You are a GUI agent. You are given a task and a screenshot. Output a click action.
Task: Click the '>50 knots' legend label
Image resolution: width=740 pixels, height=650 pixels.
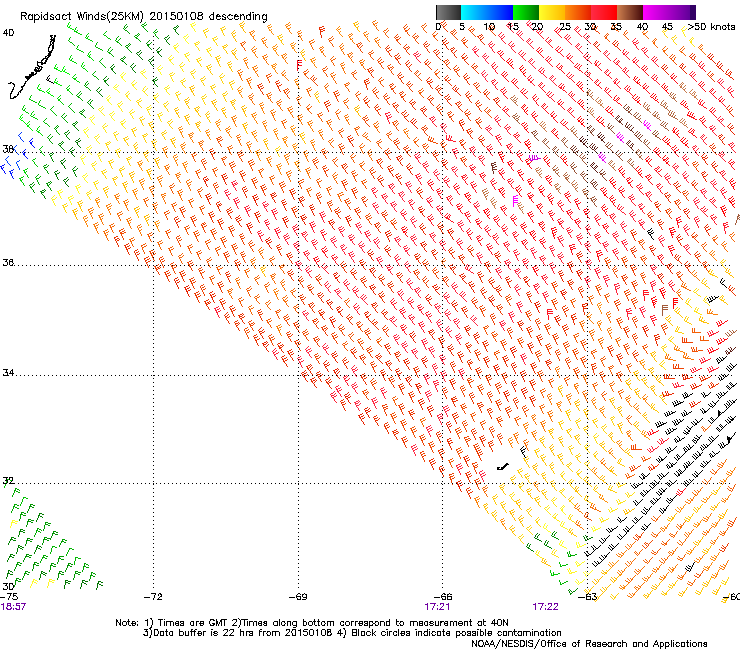711,27
